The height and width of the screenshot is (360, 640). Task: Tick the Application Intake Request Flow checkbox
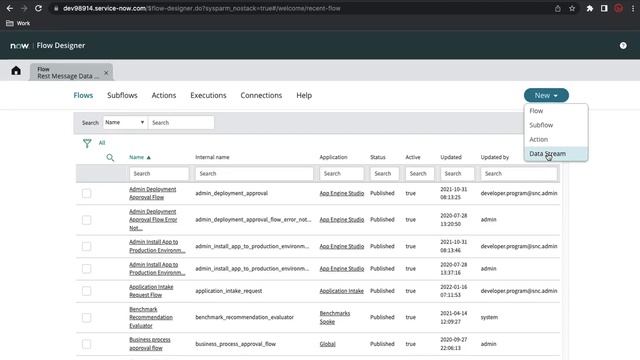87,291
